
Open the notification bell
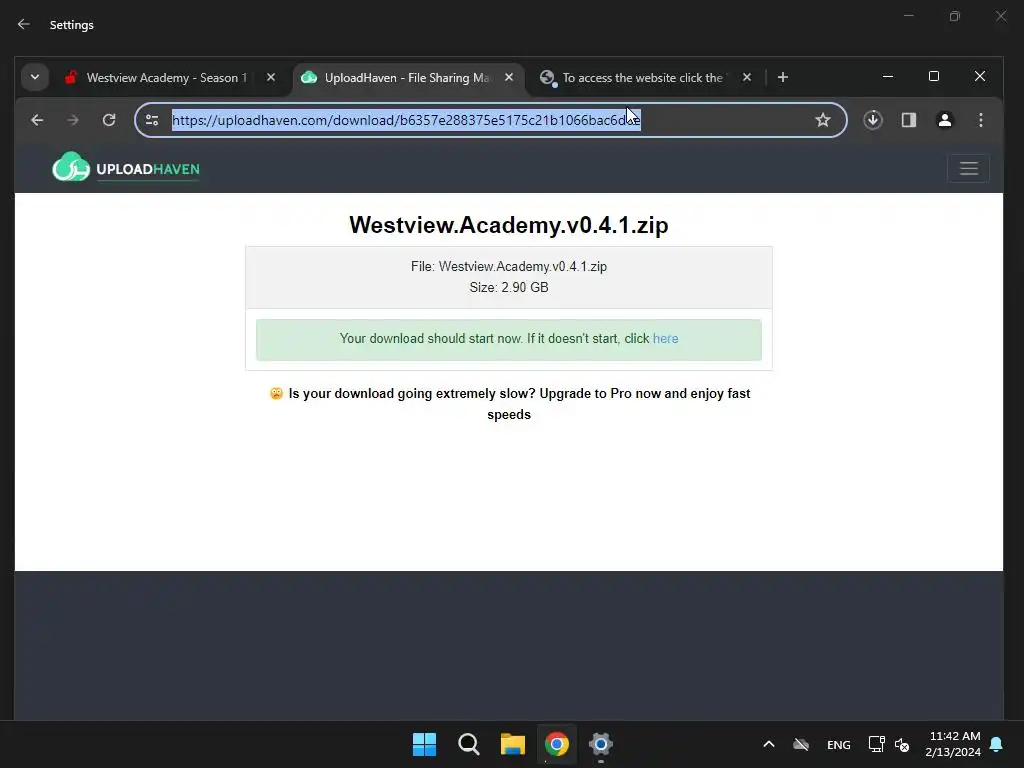click(997, 744)
